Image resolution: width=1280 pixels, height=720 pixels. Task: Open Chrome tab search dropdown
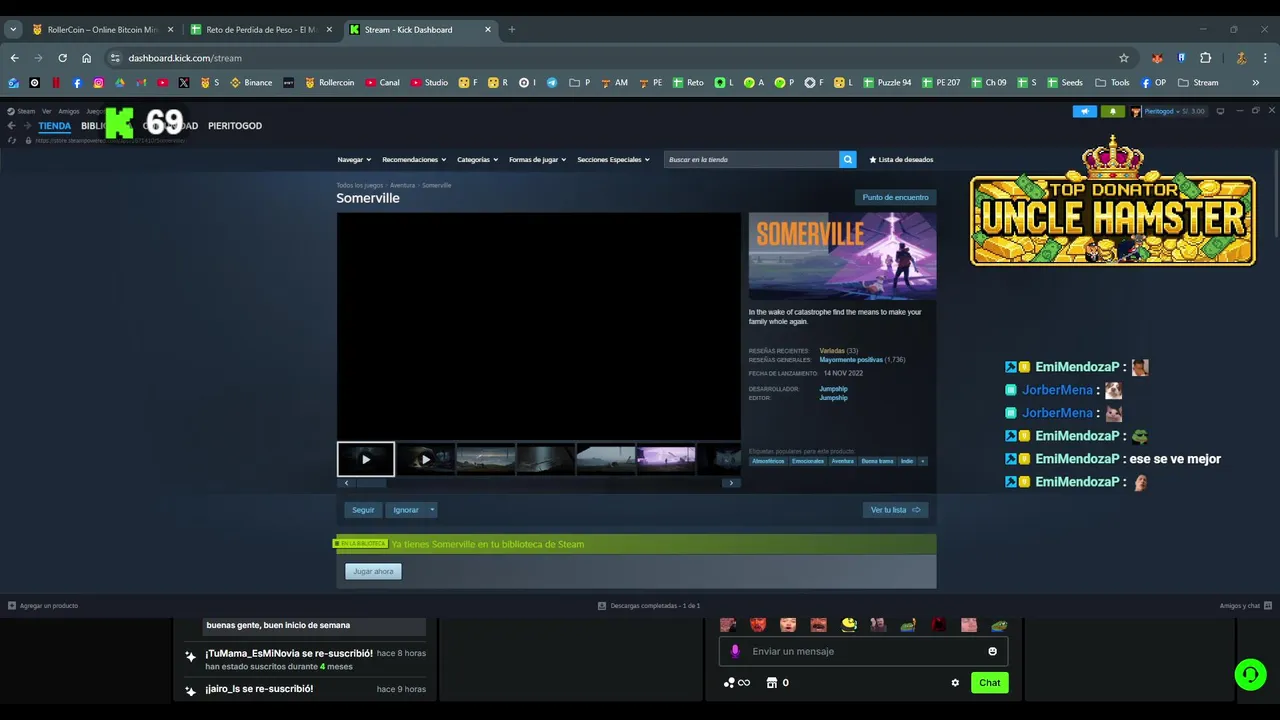13,30
